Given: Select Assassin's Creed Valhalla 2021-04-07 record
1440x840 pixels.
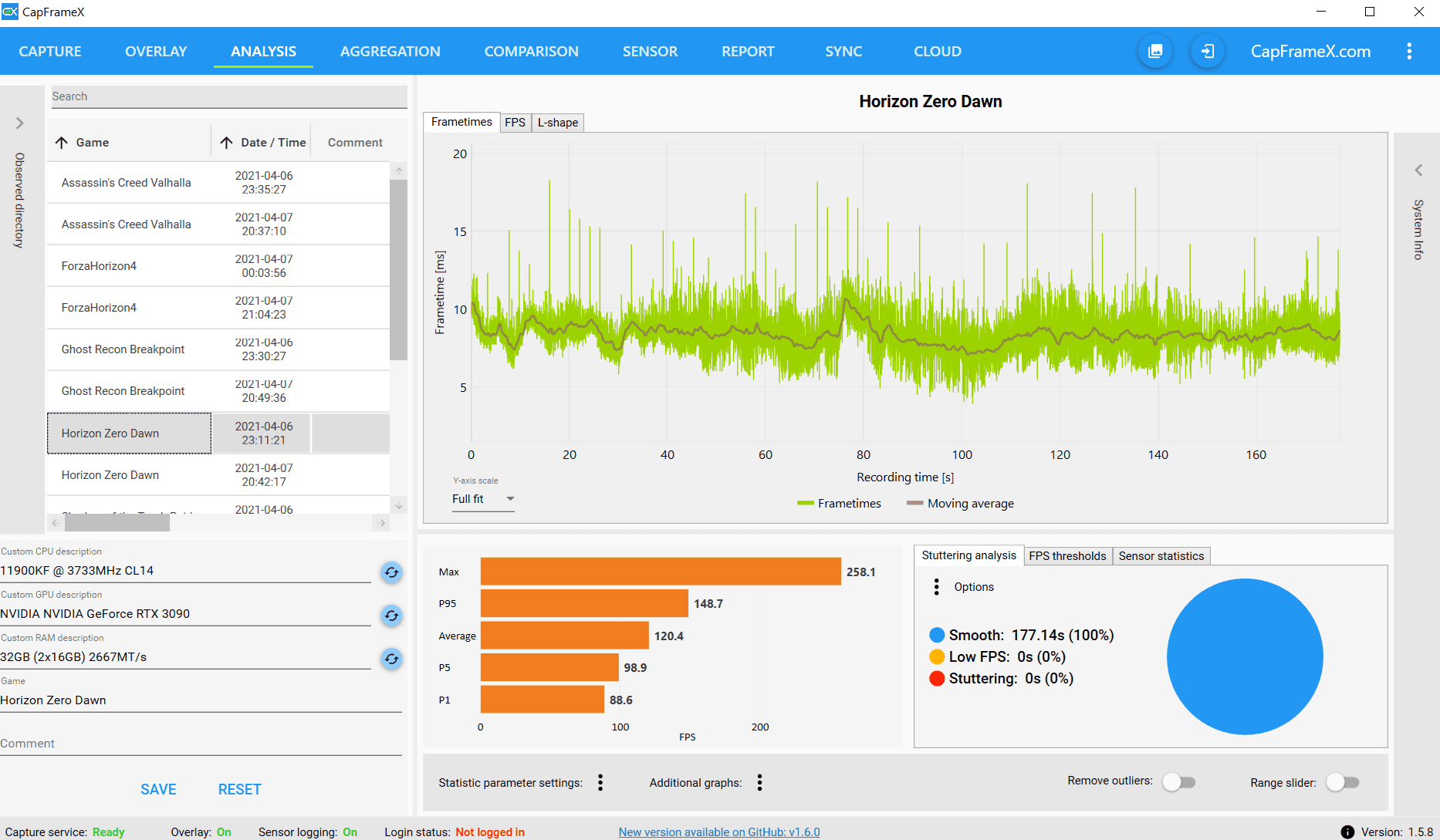Looking at the screenshot, I should pyautogui.click(x=218, y=224).
